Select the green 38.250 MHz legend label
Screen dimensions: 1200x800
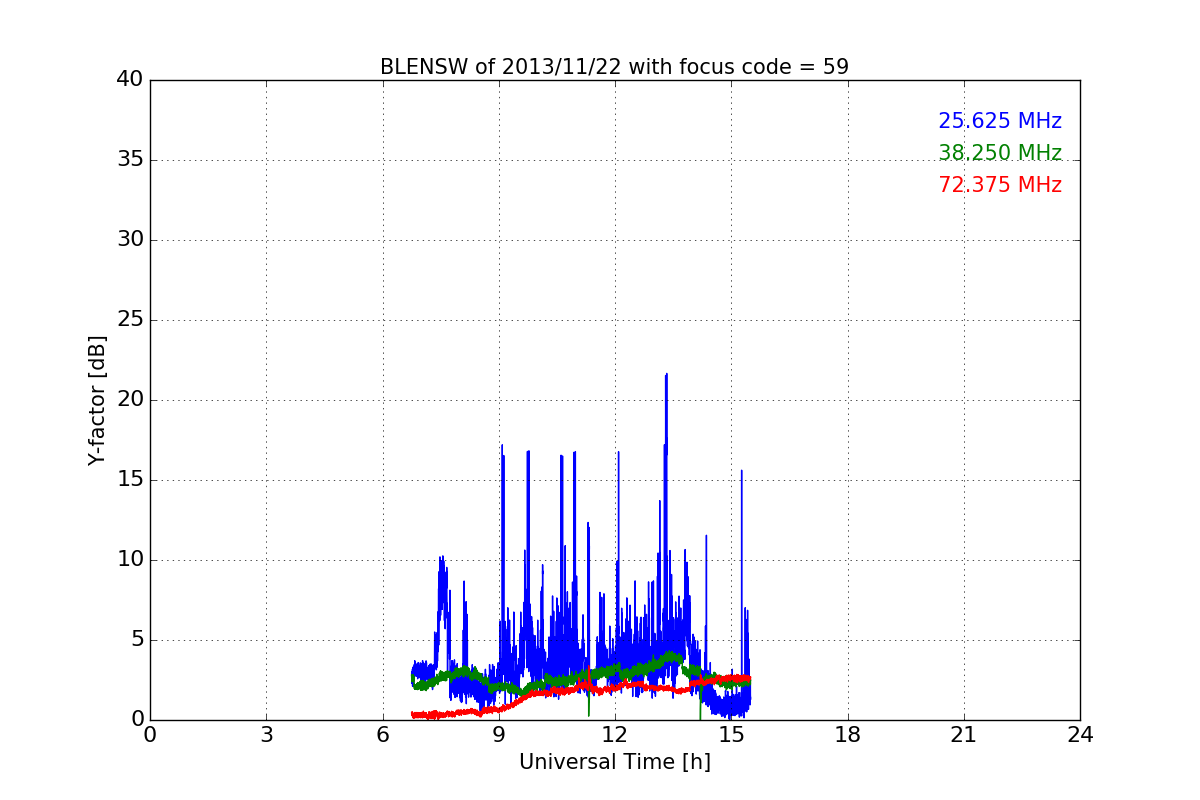(1000, 153)
